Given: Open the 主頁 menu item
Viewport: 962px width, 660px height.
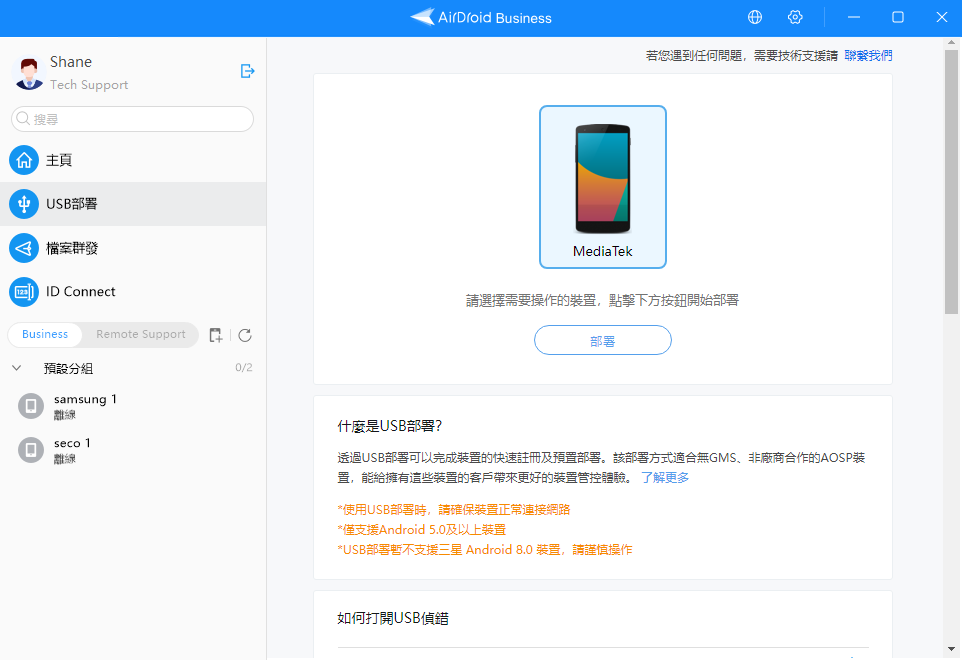Looking at the screenshot, I should pyautogui.click(x=133, y=160).
